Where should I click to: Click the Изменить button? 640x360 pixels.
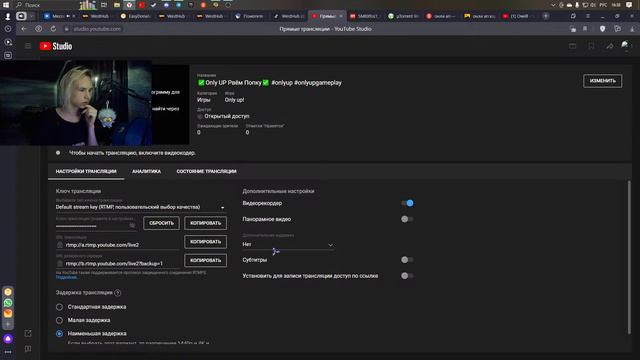click(602, 81)
